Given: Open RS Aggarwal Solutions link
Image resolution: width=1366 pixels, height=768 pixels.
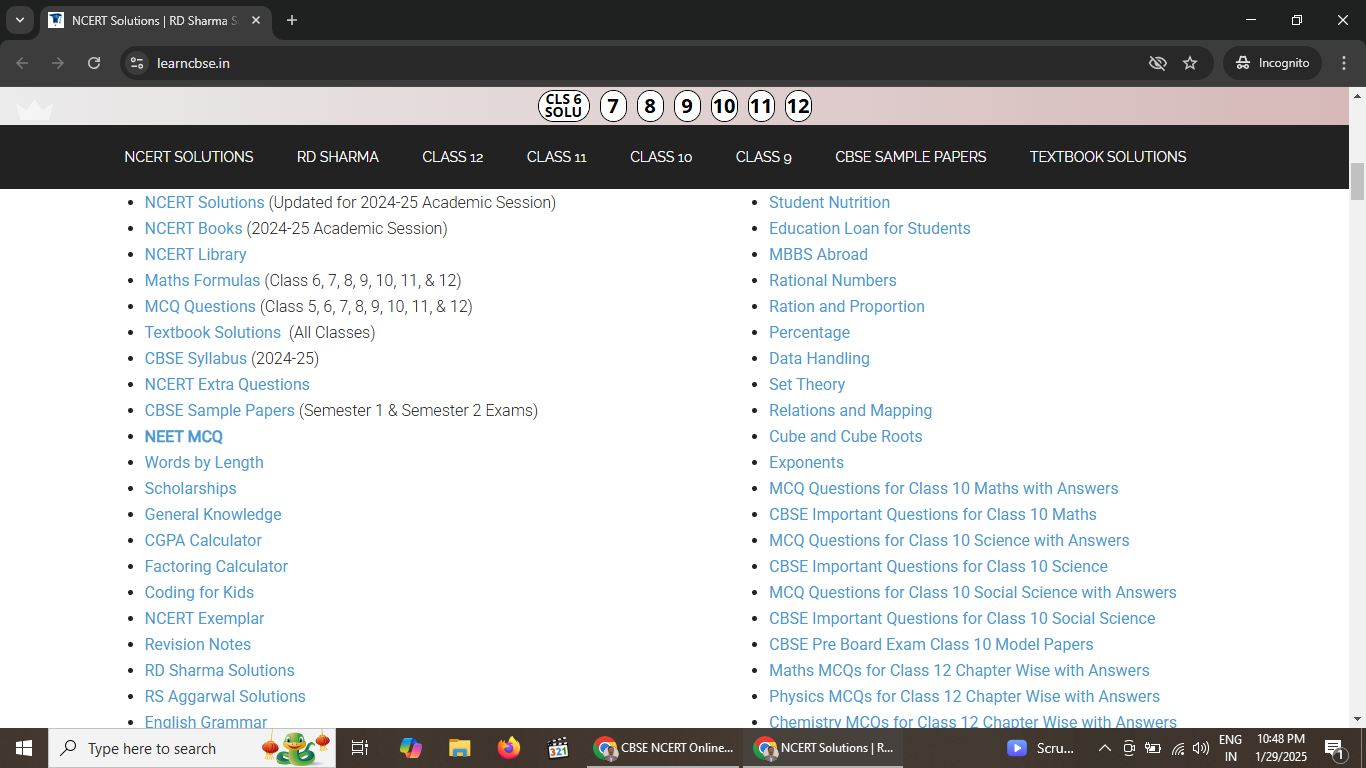Looking at the screenshot, I should coord(225,696).
